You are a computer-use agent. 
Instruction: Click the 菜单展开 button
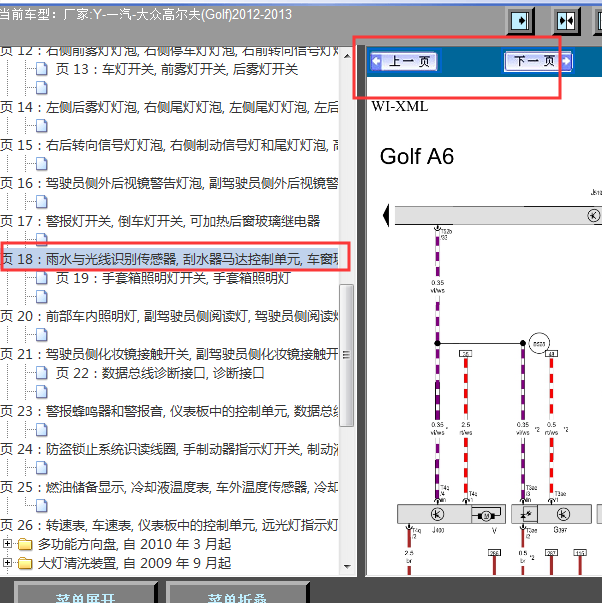[85, 594]
